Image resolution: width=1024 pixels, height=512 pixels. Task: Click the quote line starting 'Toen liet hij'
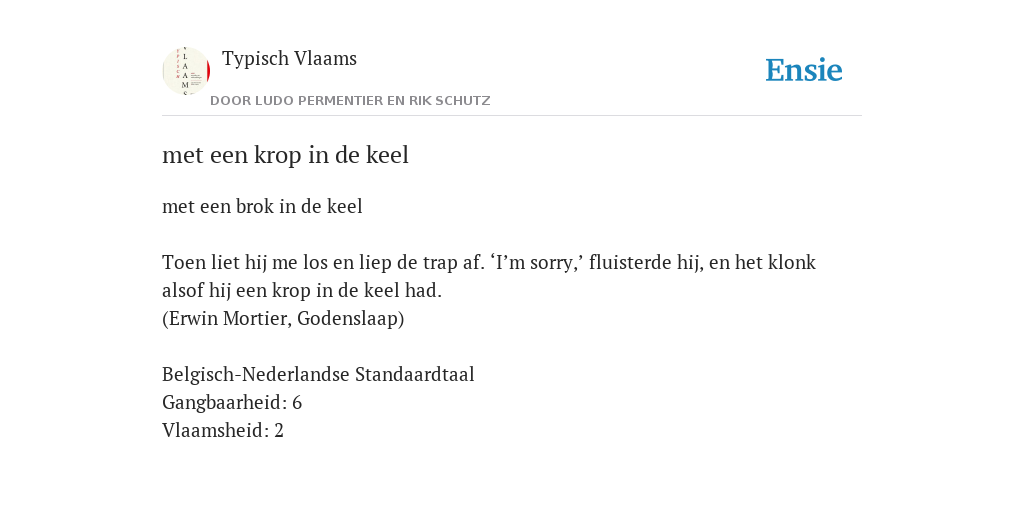pyautogui.click(x=488, y=263)
